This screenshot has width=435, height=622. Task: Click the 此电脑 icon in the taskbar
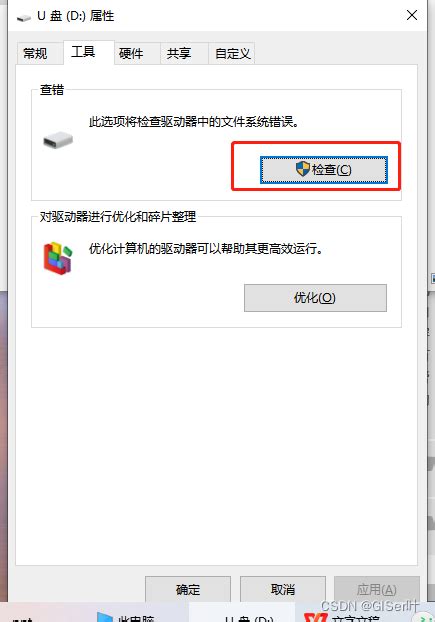(x=105, y=617)
